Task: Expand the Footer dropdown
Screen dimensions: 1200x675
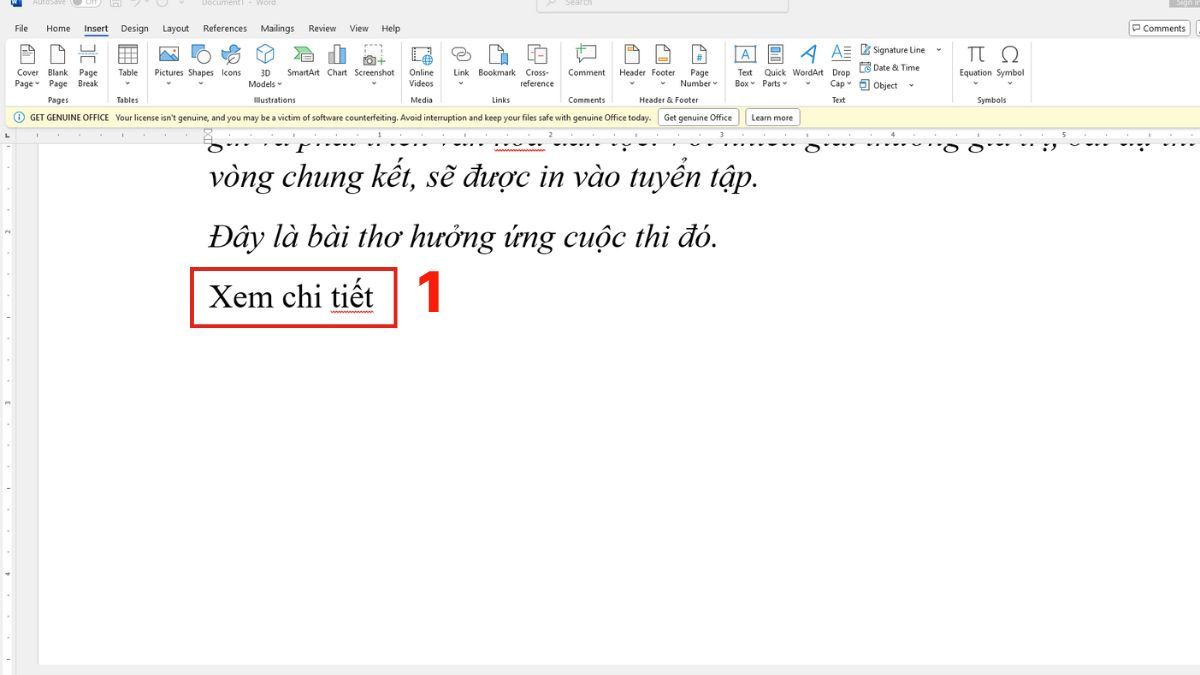Action: (x=664, y=84)
